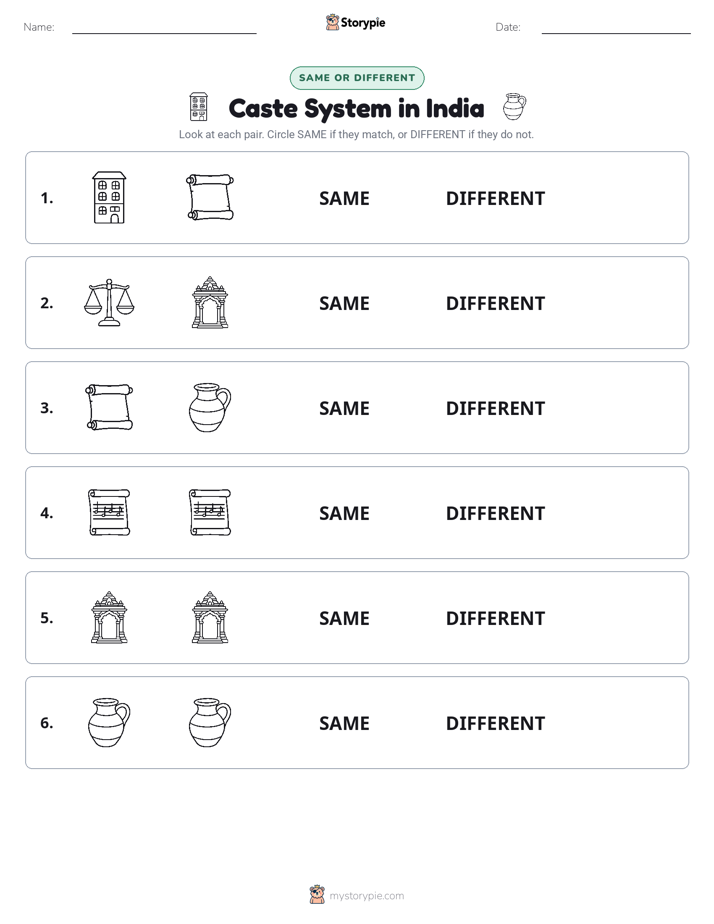
Task: Click the Name input line
Action: pyautogui.click(x=164, y=28)
